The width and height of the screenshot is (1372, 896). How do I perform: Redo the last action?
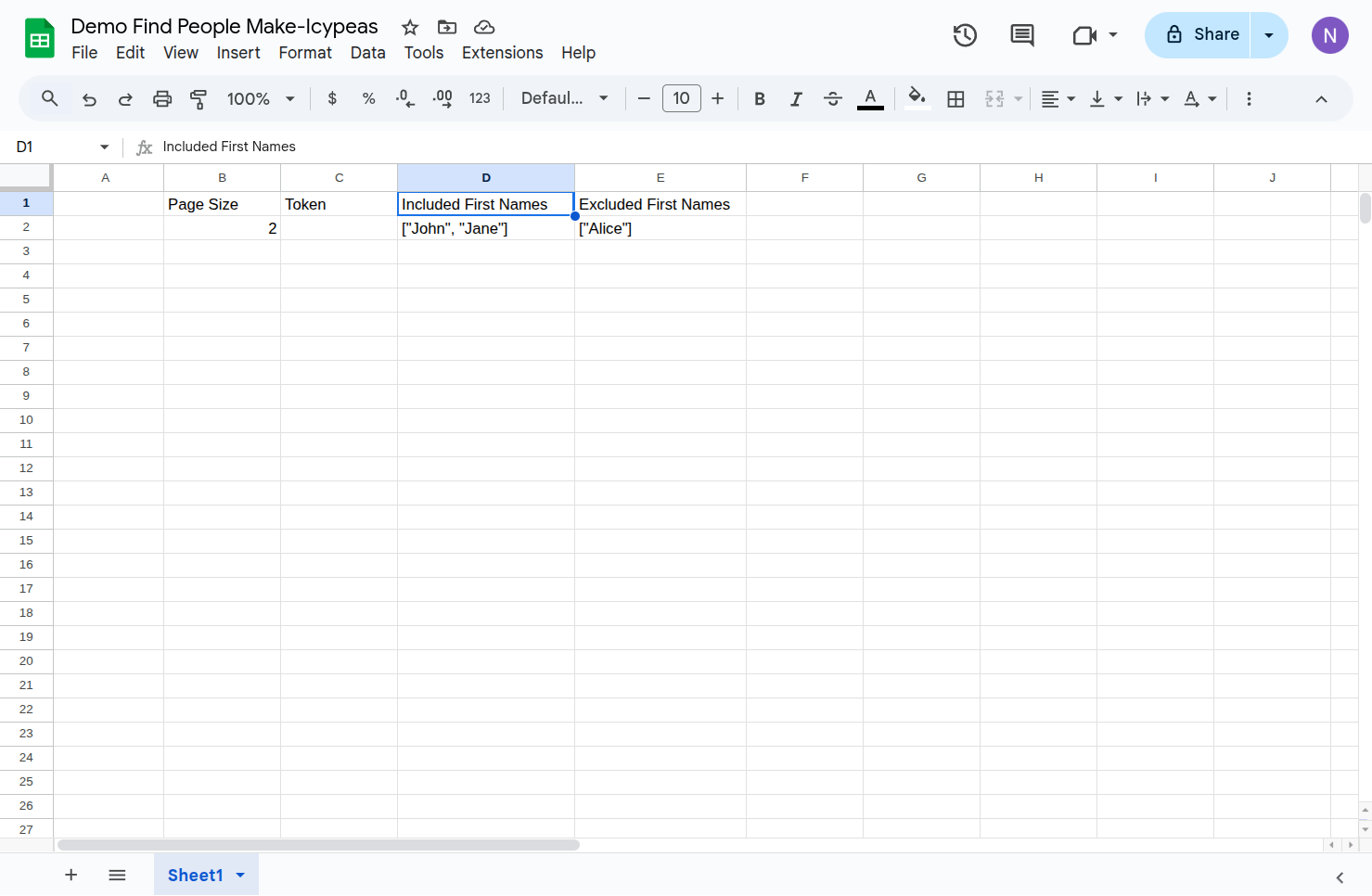[x=125, y=98]
